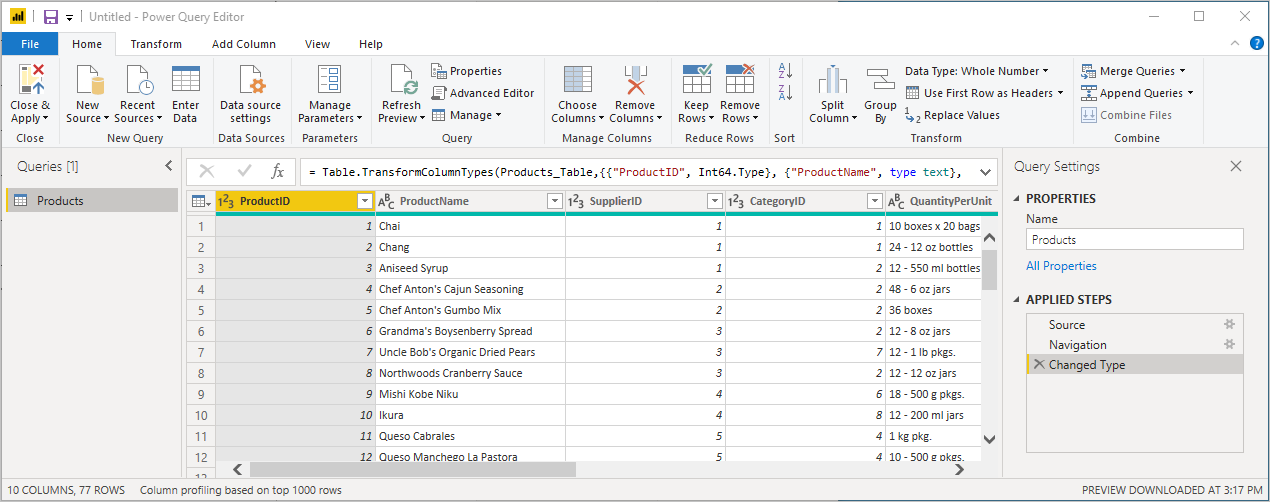
Task: Open the Add Column tab
Action: click(243, 44)
